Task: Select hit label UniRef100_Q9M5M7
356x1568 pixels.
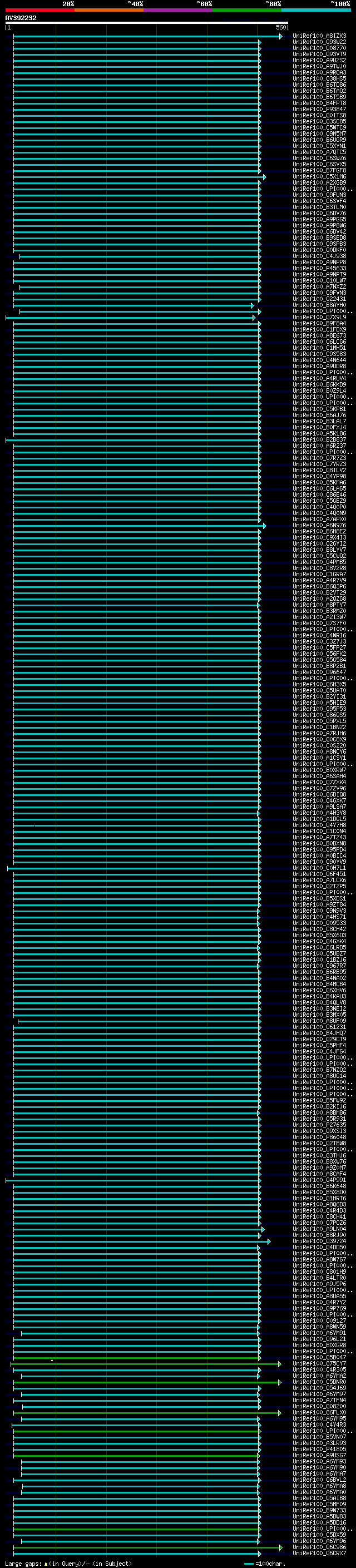Action: (x=319, y=133)
